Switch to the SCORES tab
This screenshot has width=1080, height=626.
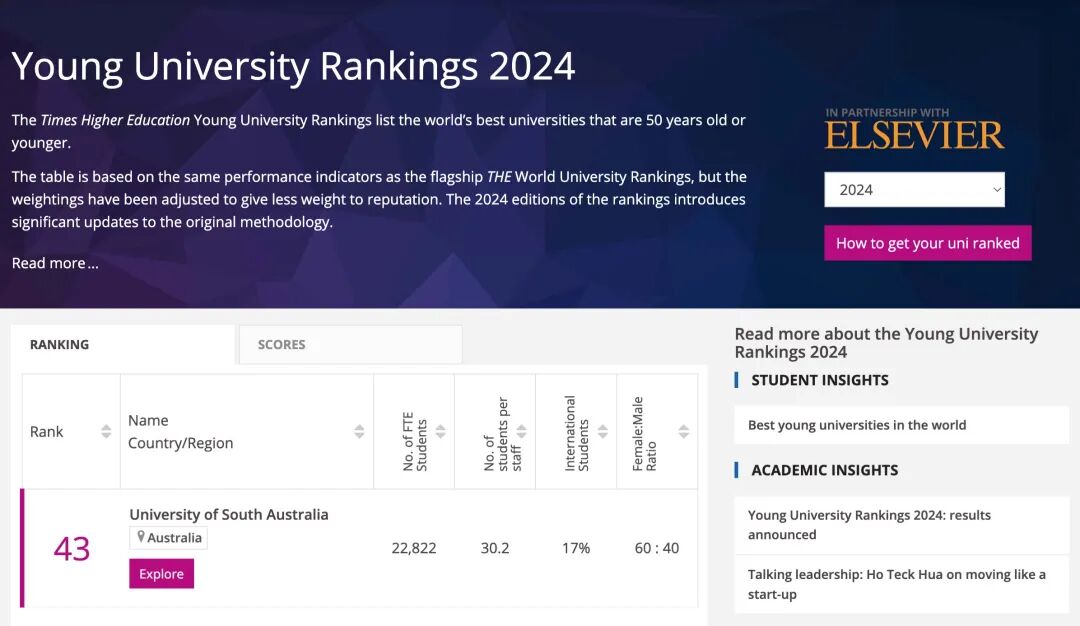tap(351, 344)
